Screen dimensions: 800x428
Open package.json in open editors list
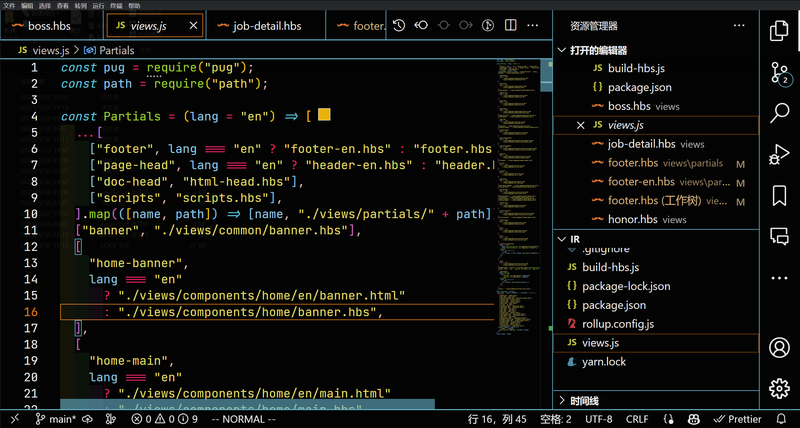[x=656, y=87]
